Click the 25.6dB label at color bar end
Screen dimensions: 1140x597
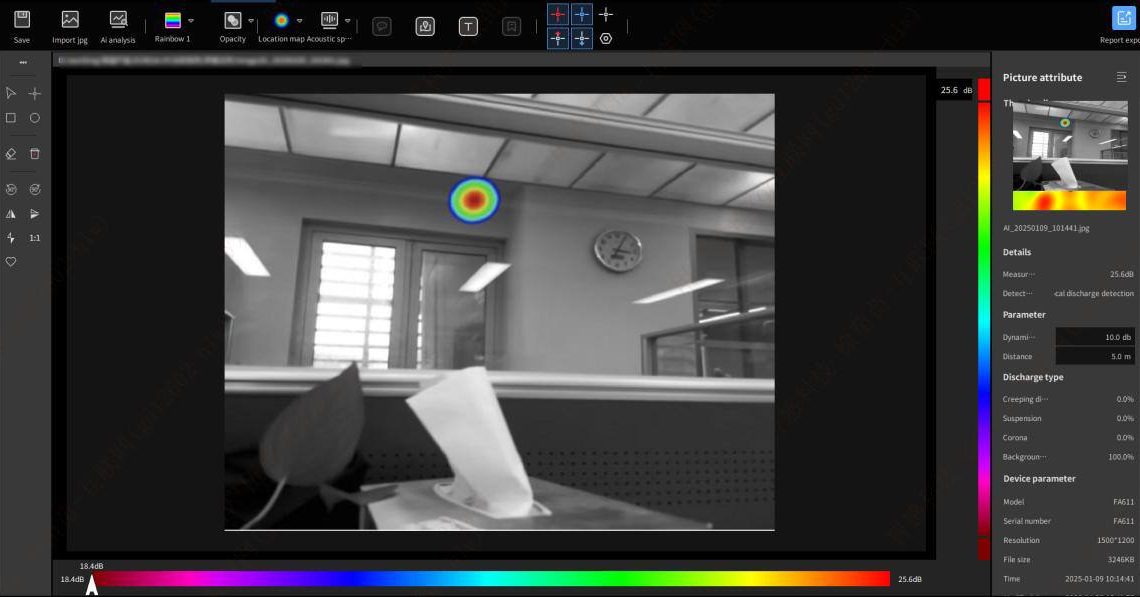click(x=910, y=580)
